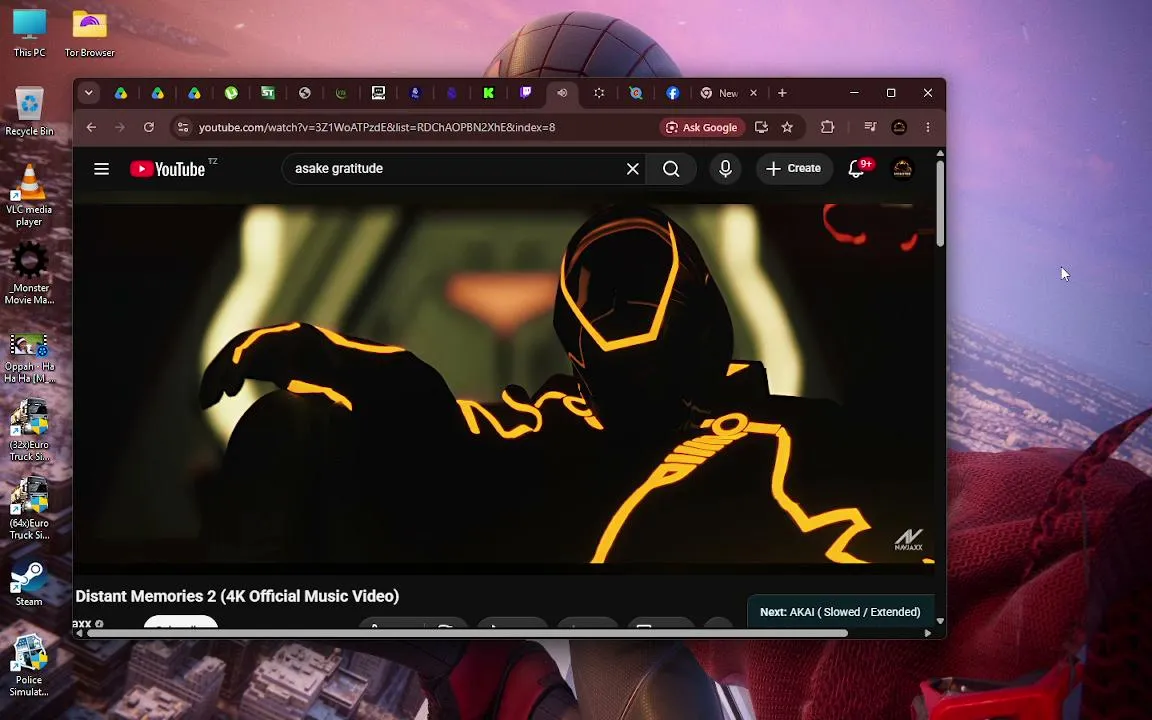
Task: Reload the YouTube page
Action: pyautogui.click(x=148, y=127)
